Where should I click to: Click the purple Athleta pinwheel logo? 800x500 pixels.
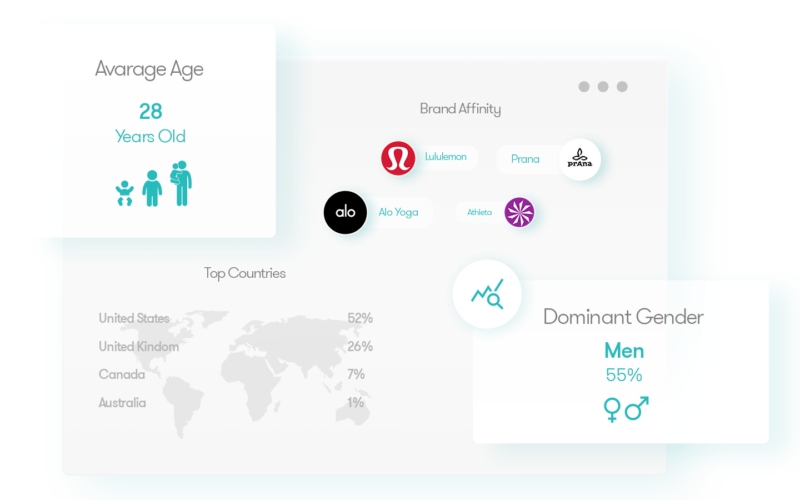click(x=519, y=212)
